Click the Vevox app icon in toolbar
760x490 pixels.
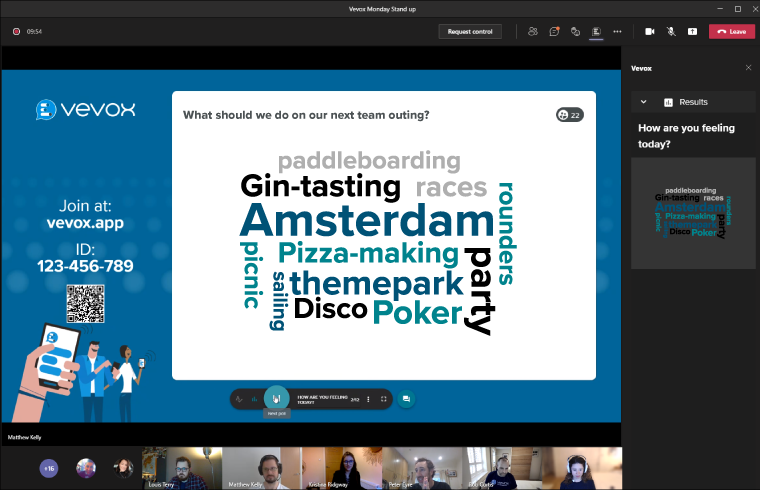point(596,31)
